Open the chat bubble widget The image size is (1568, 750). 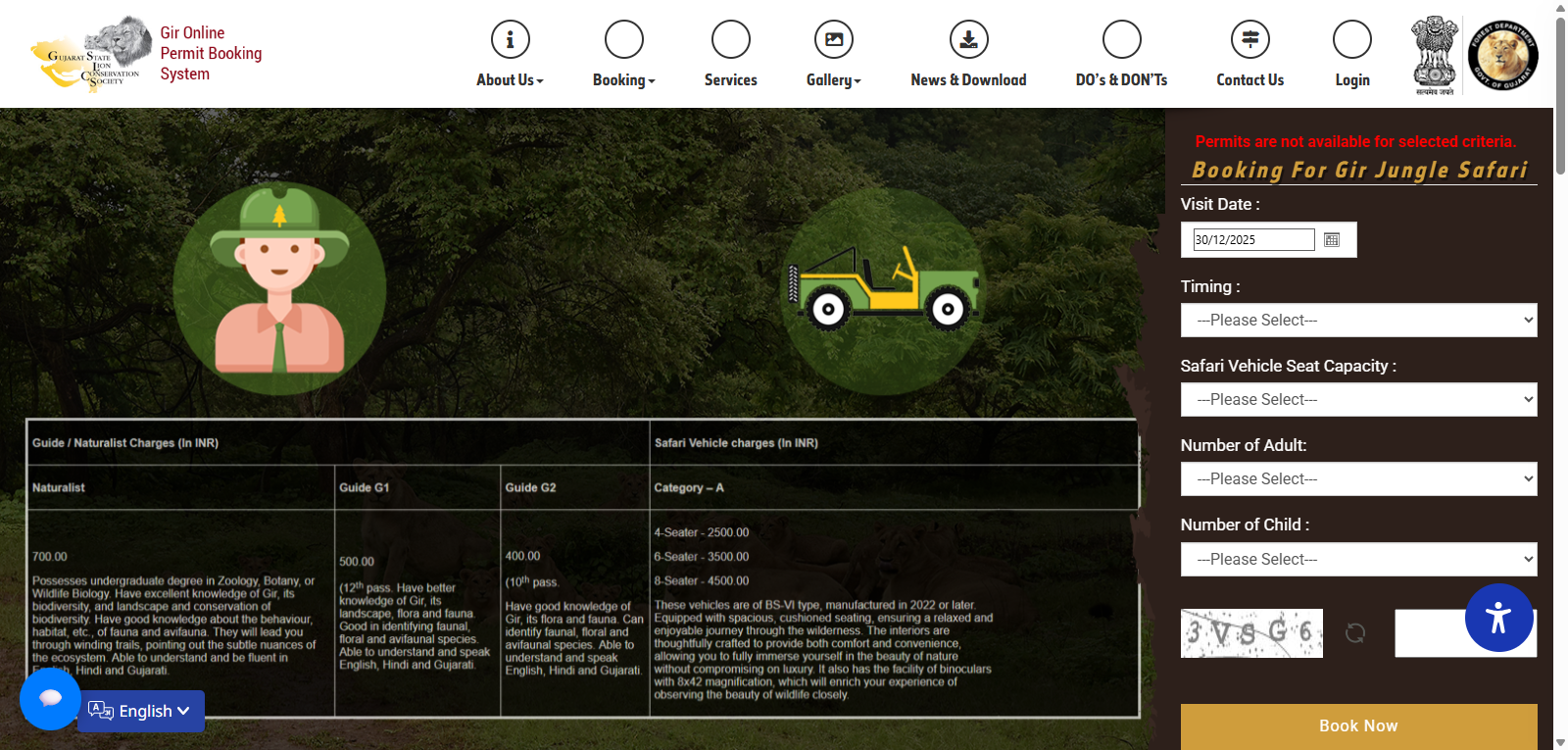coord(50,698)
